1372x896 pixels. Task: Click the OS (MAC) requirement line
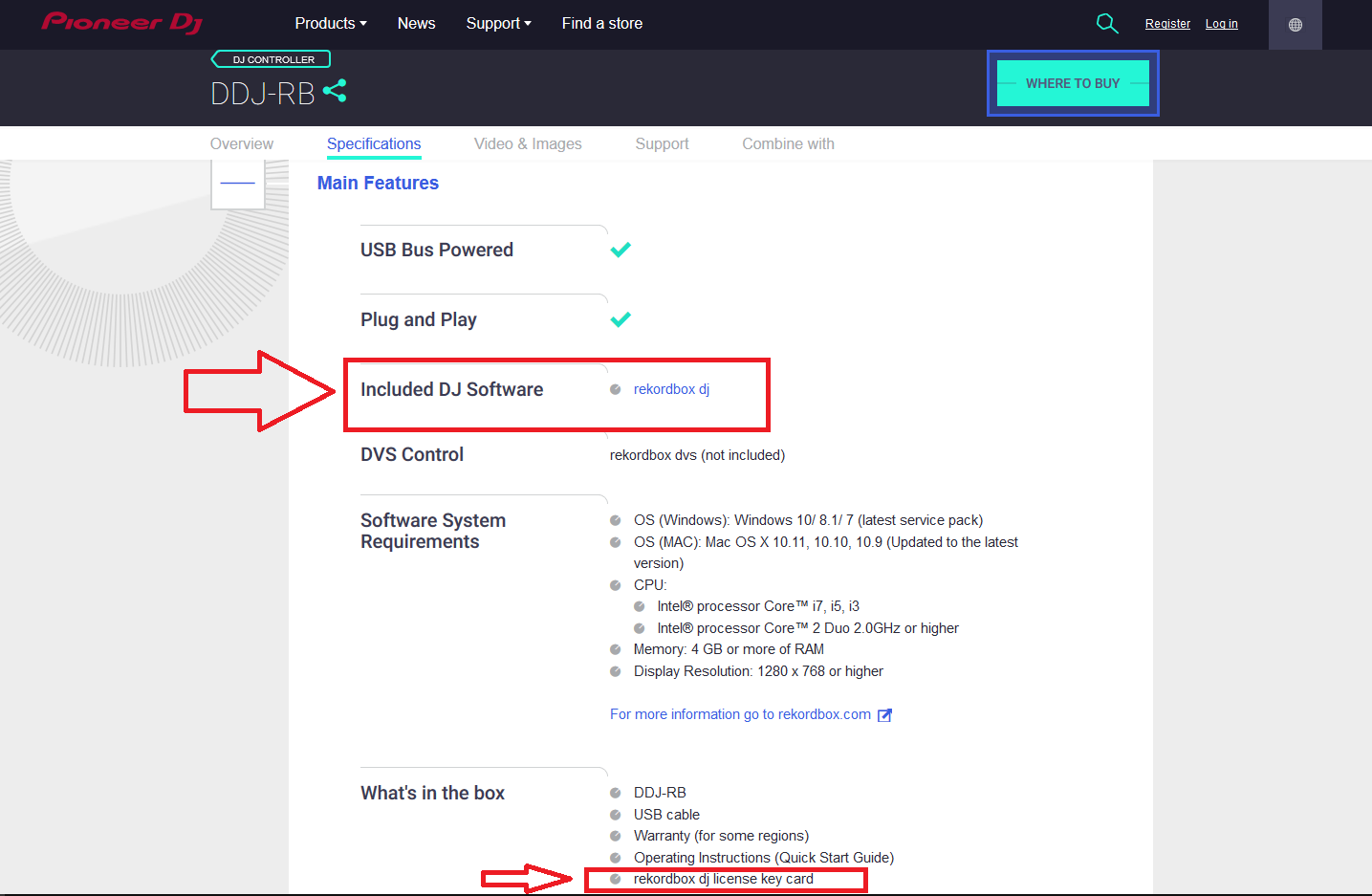[825, 553]
